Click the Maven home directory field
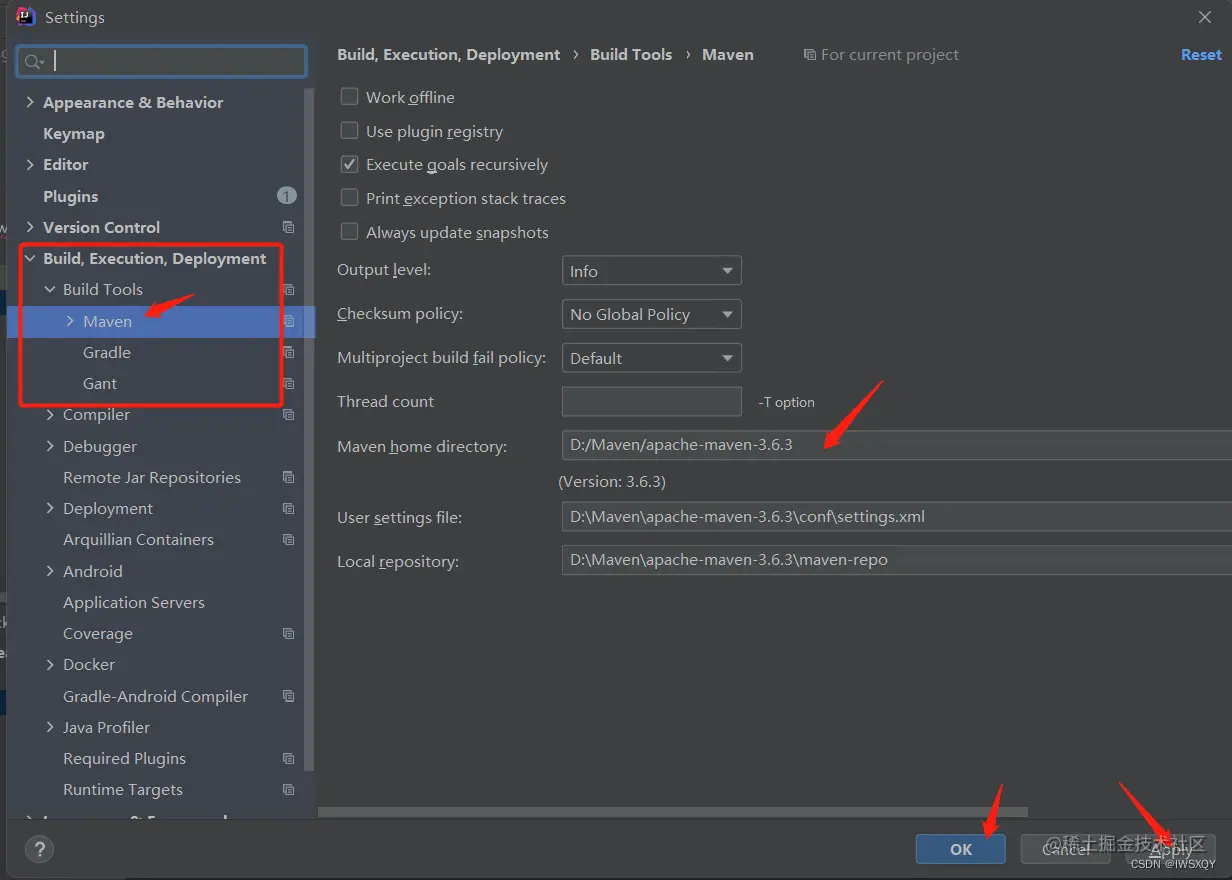The image size is (1232, 880). pos(897,445)
